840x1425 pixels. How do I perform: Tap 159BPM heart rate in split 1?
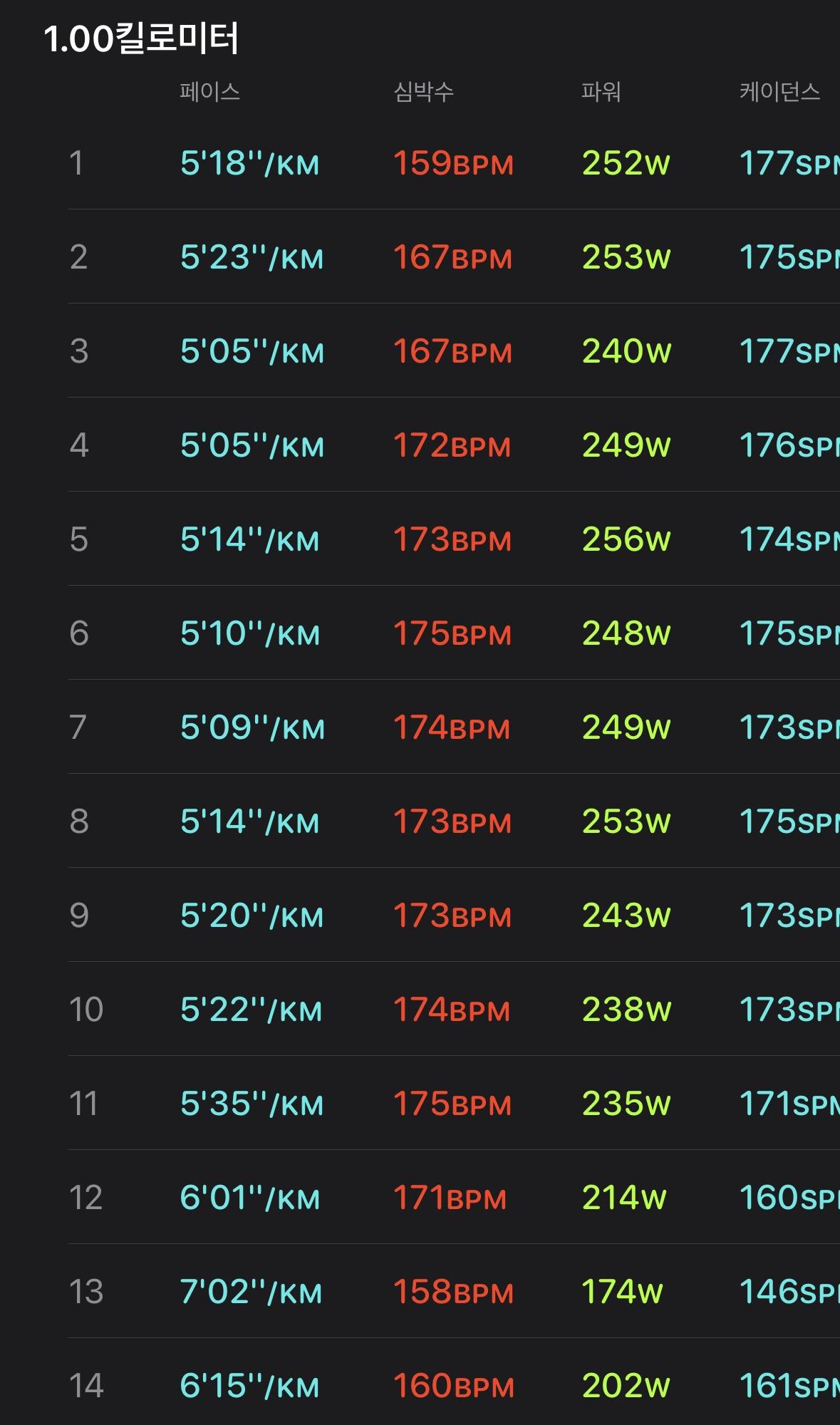tap(453, 164)
